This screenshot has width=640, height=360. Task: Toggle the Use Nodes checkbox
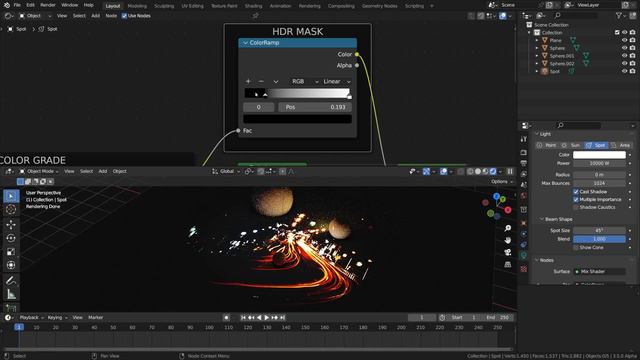tap(124, 16)
